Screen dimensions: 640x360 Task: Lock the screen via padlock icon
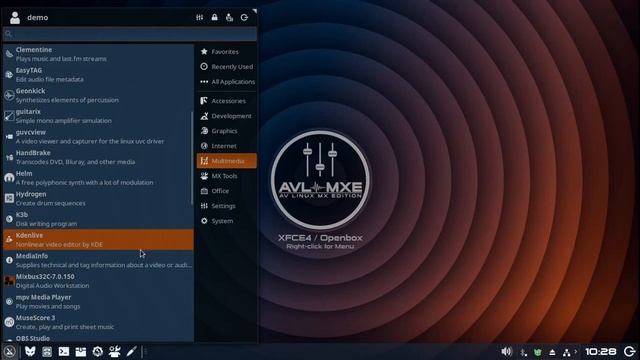click(214, 17)
